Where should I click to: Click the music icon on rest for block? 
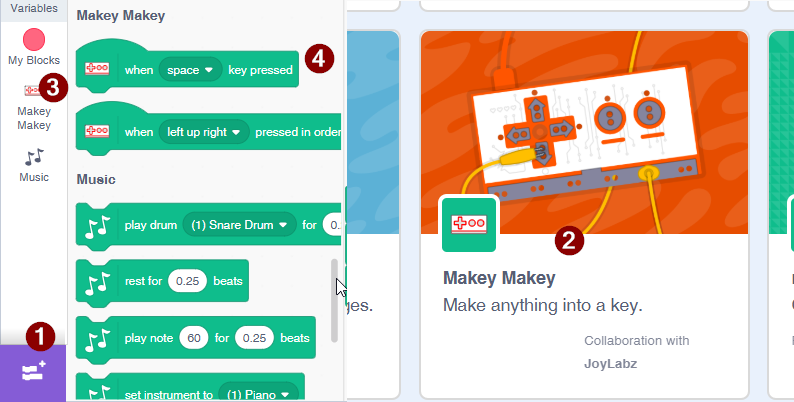pos(97,282)
